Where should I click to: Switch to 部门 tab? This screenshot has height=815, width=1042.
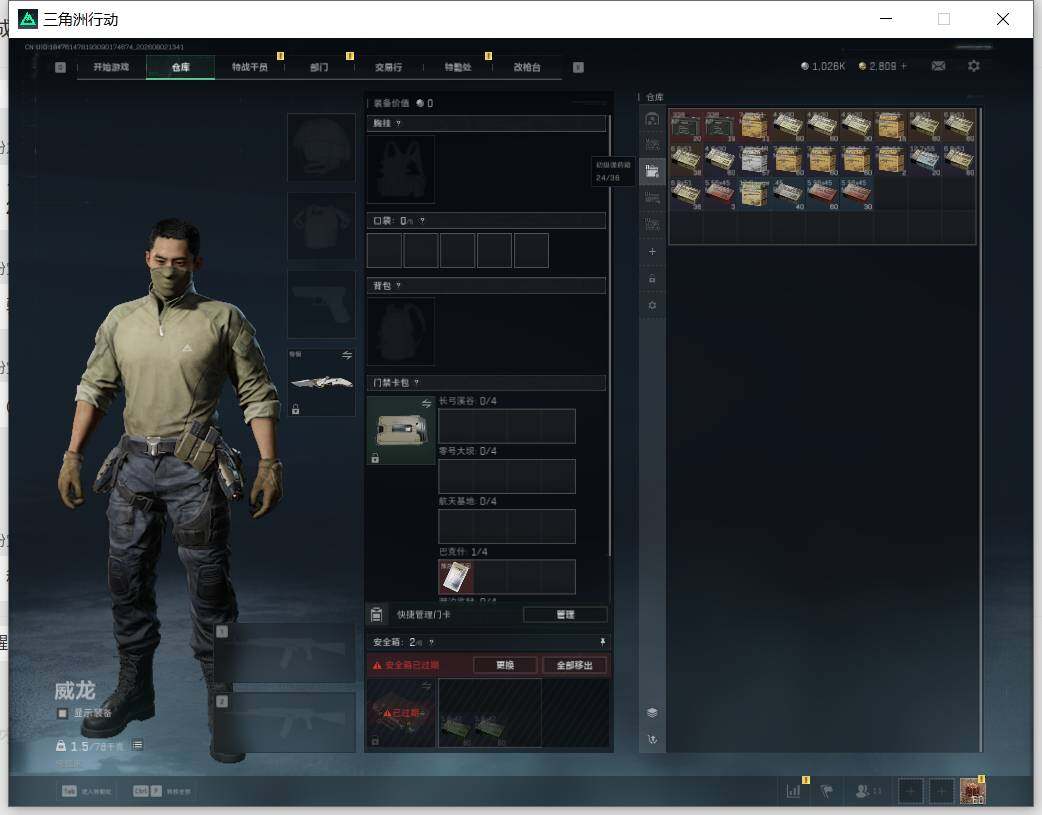coord(319,67)
